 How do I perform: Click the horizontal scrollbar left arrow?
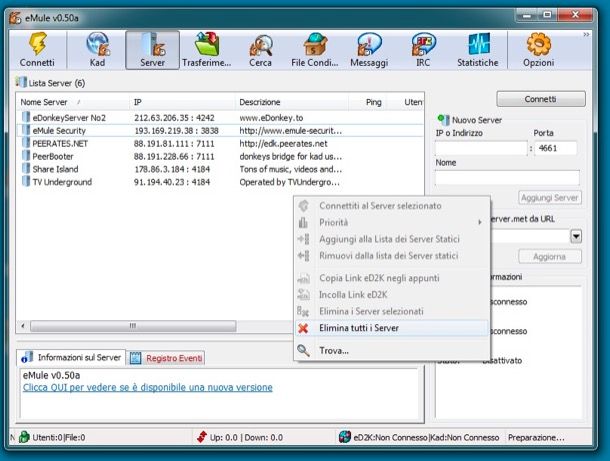click(x=23, y=326)
